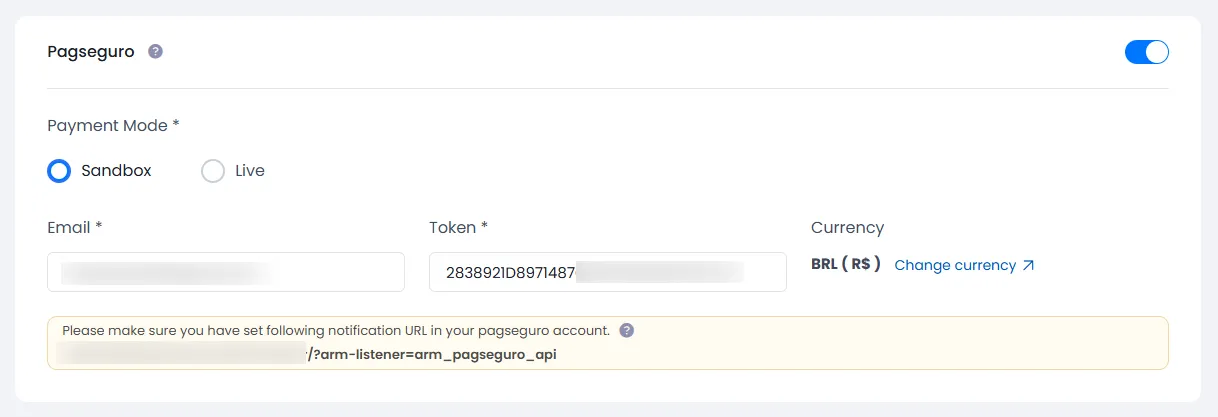
Task: Click the Email field label
Action: click(75, 228)
